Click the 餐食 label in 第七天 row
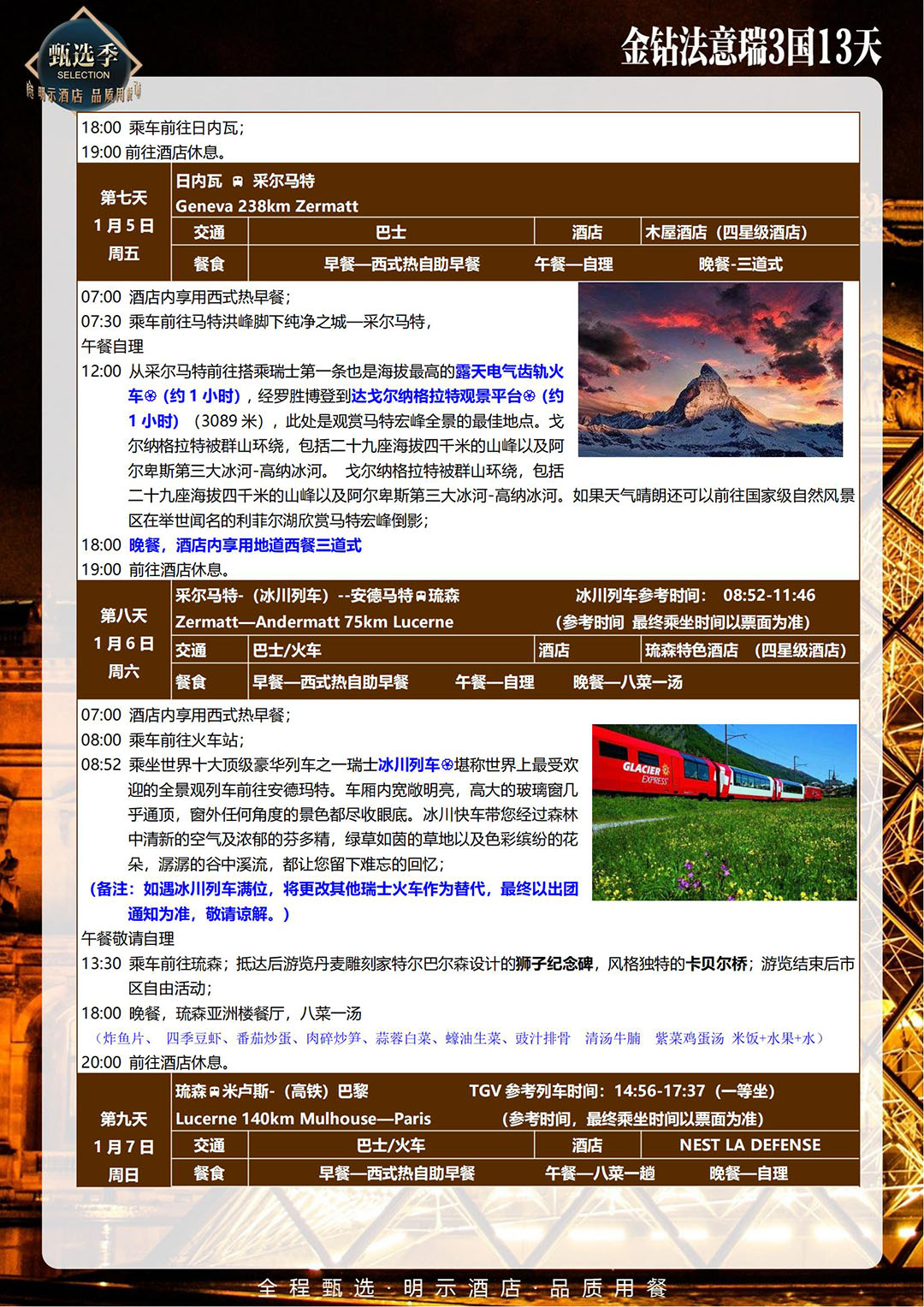 point(210,264)
